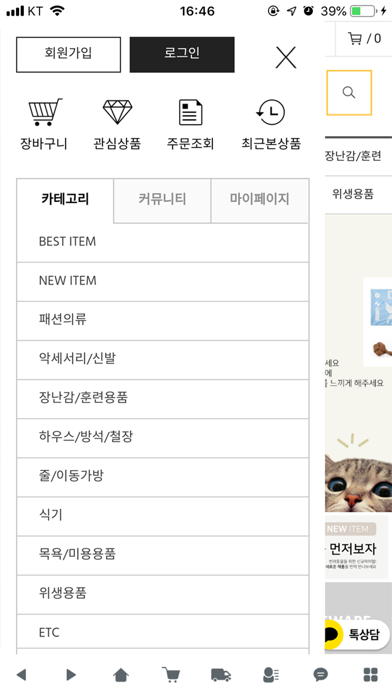Tap the back arrow in bottom bar

coord(21,675)
